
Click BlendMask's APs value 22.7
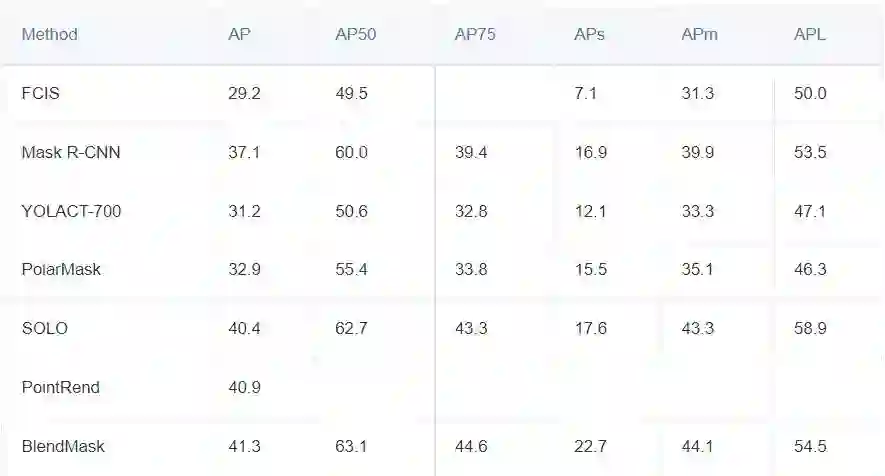(x=590, y=446)
